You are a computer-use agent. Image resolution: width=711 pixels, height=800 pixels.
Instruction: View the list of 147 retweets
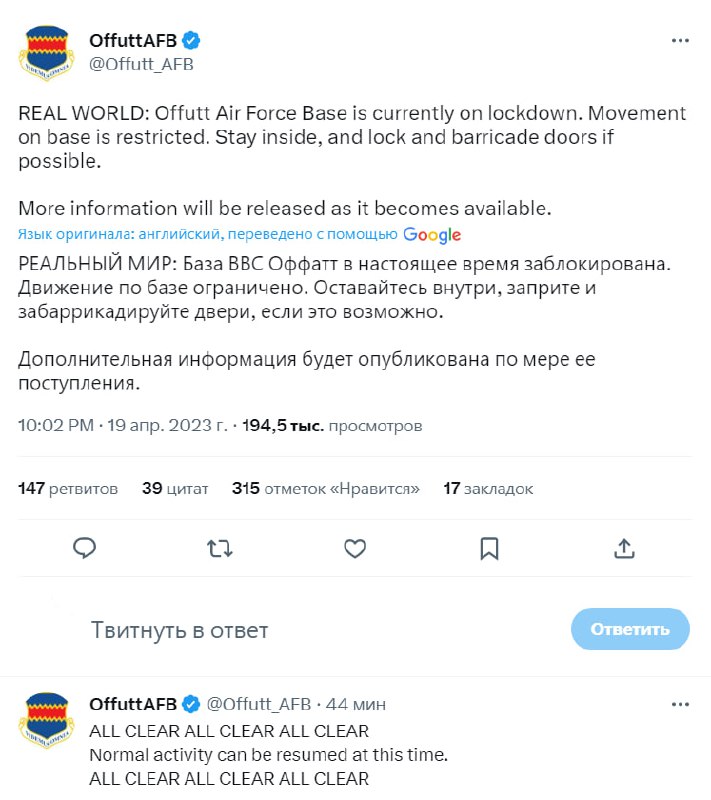tap(68, 489)
